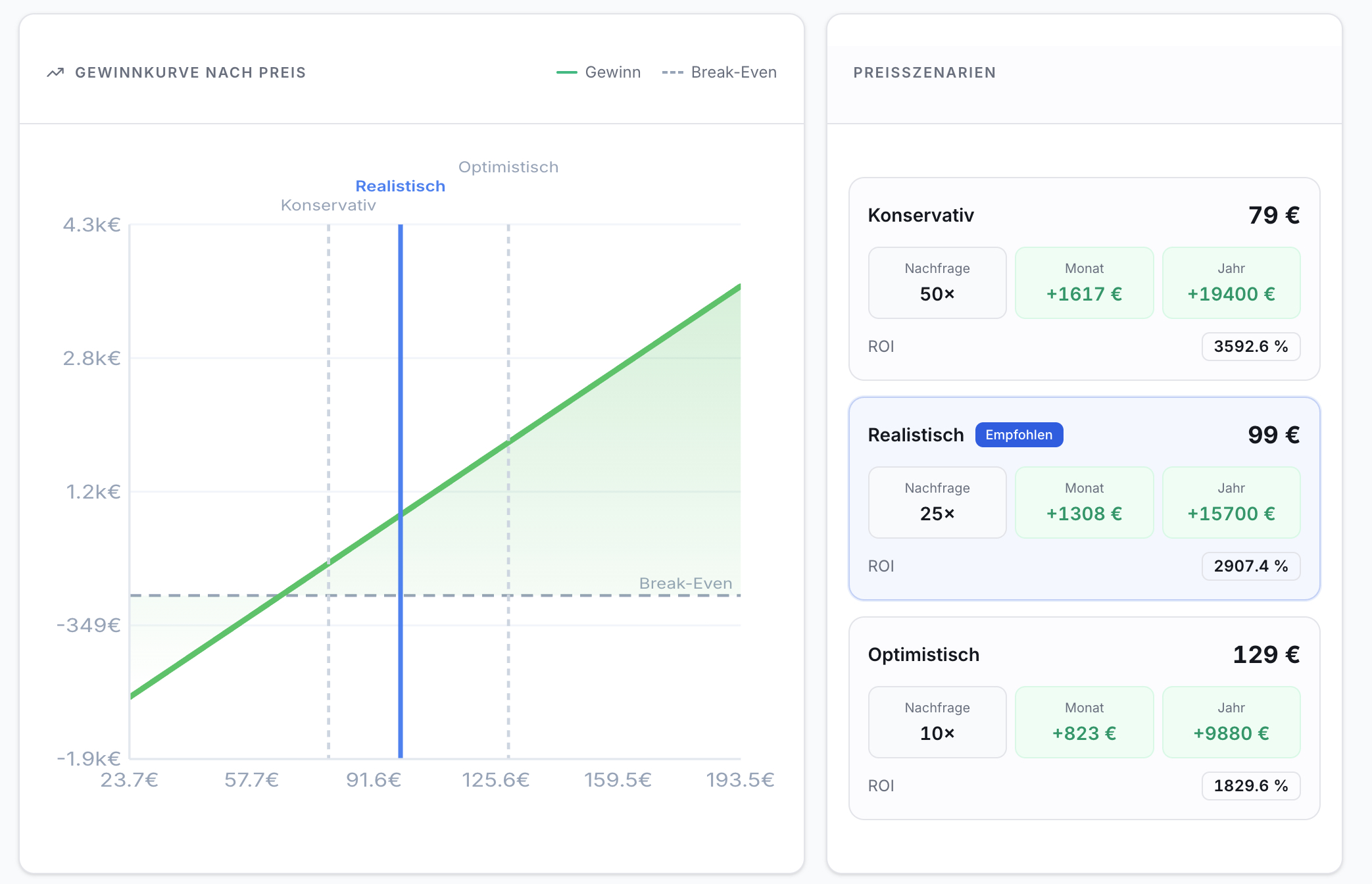Screen dimensions: 1372x884
Task: Click the 3592.6 % ROI value
Action: [x=1251, y=347]
